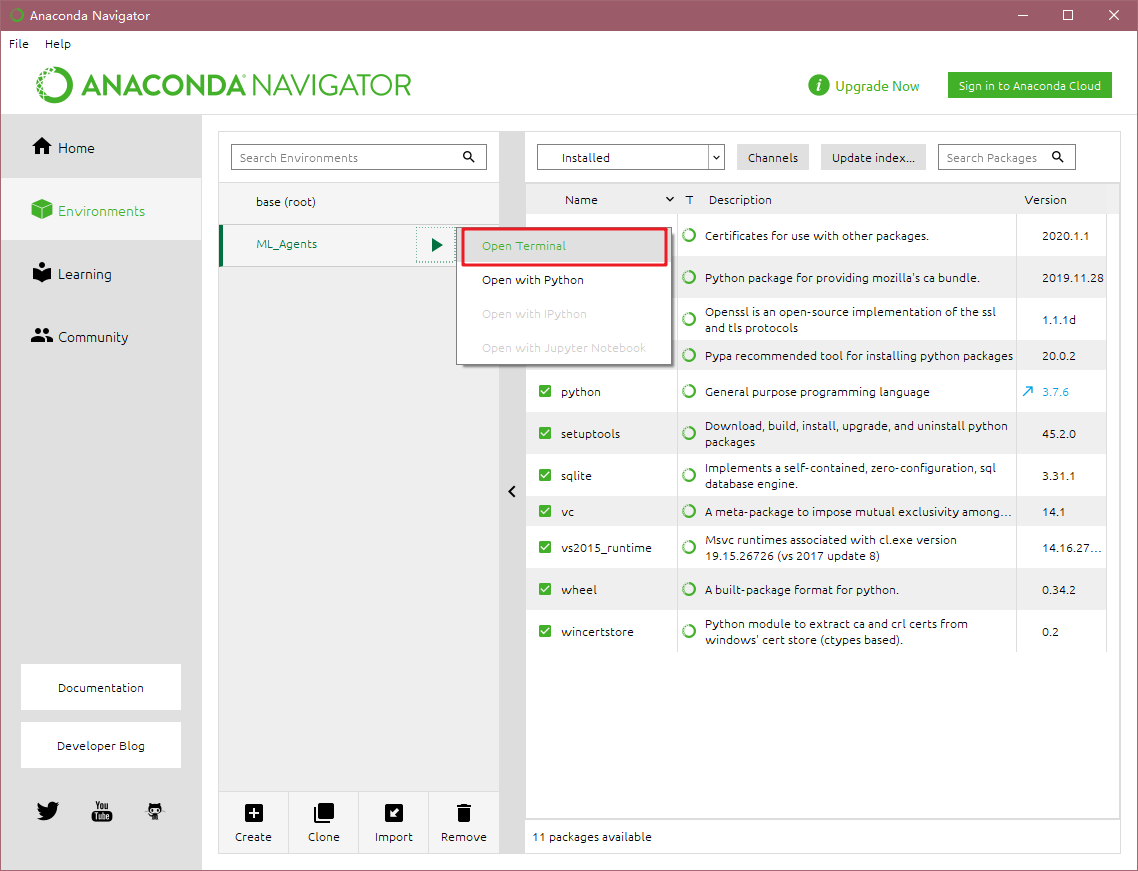Toggle the wheel package checkbox
The width and height of the screenshot is (1138, 871).
[545, 589]
